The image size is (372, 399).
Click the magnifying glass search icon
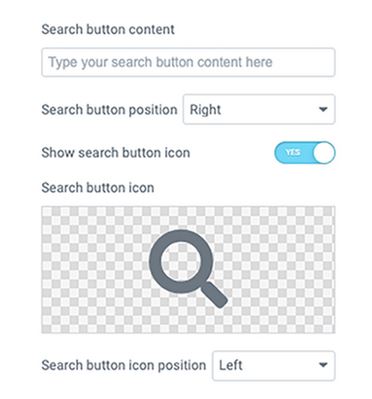(188, 269)
